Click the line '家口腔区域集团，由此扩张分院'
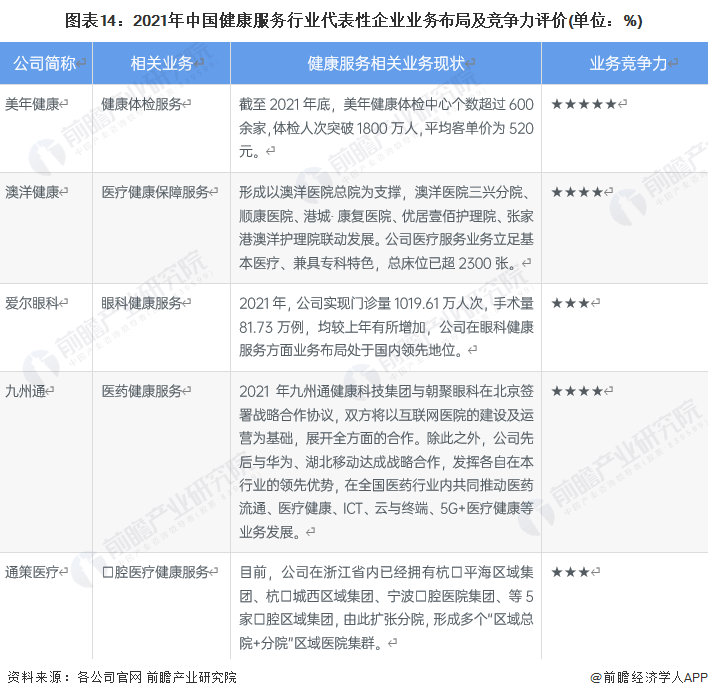Image resolution: width=708 pixels, height=698 pixels. coord(332,619)
